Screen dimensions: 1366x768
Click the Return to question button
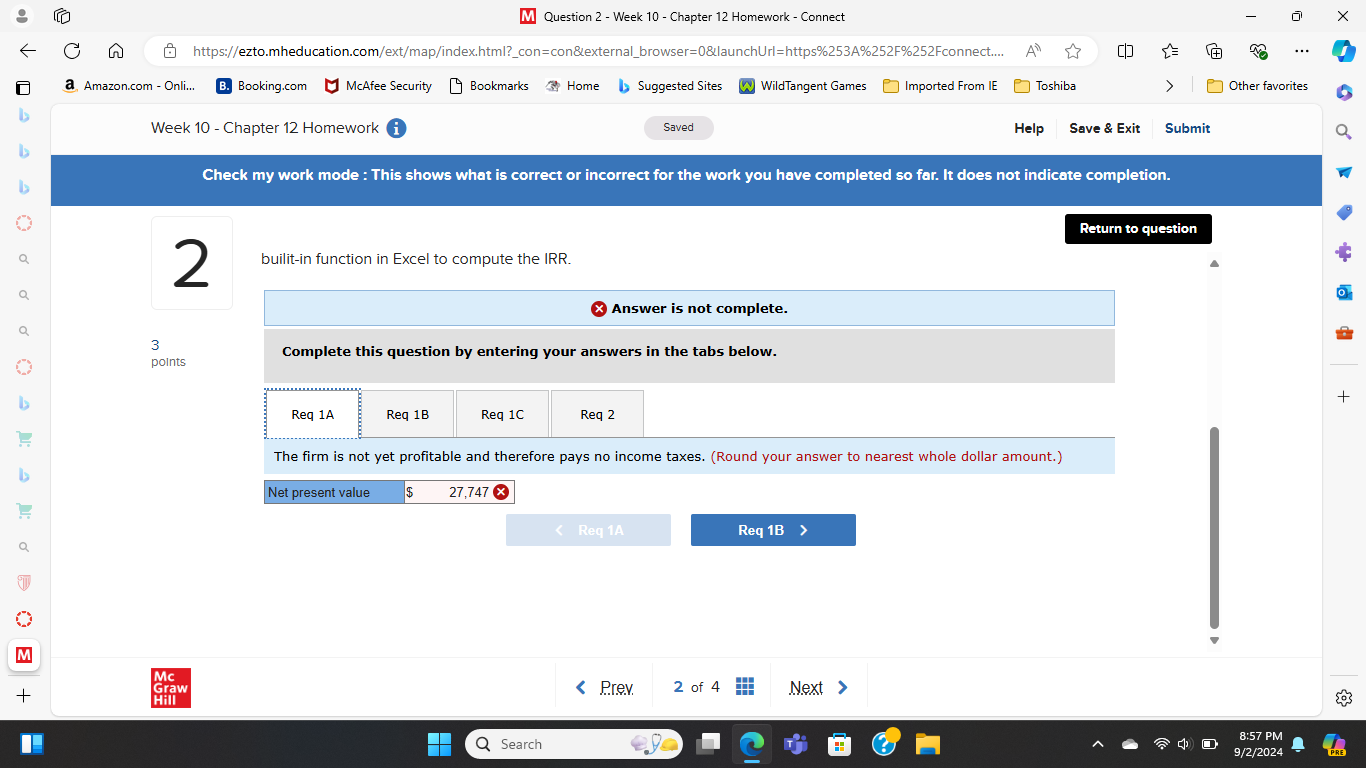tap(1138, 228)
